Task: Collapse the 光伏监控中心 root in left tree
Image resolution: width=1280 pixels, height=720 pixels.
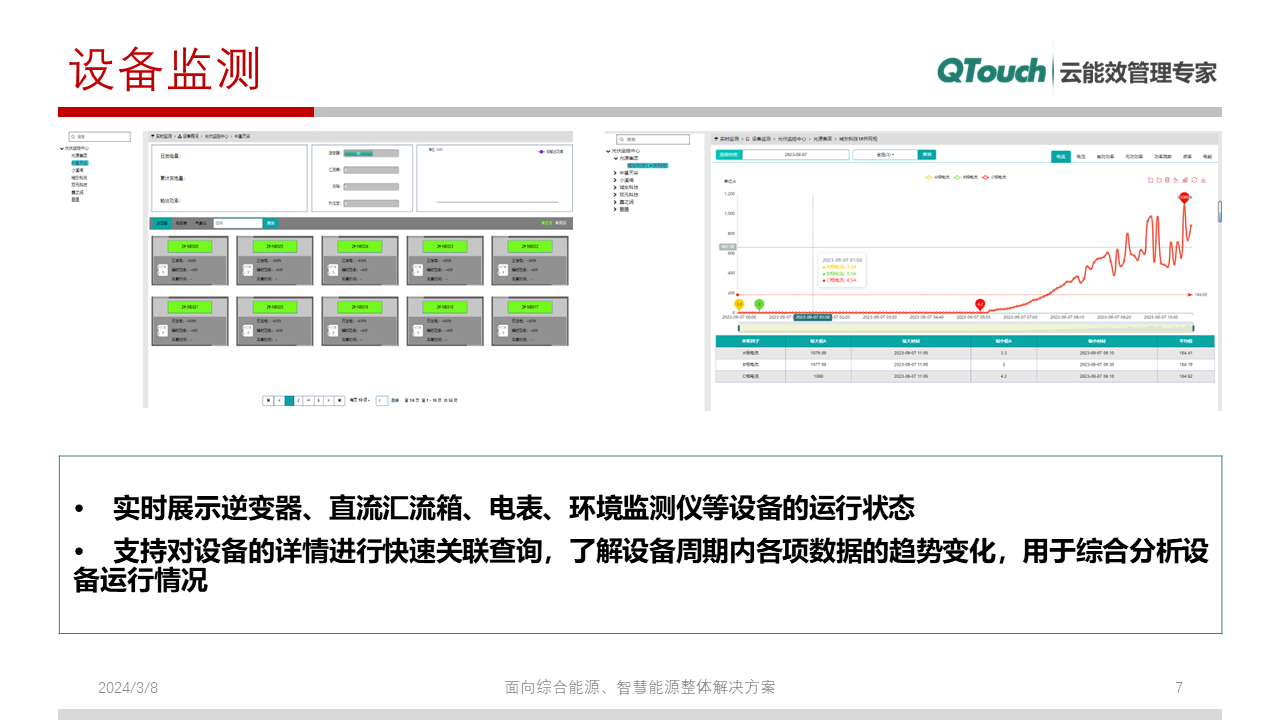Action: click(x=62, y=148)
